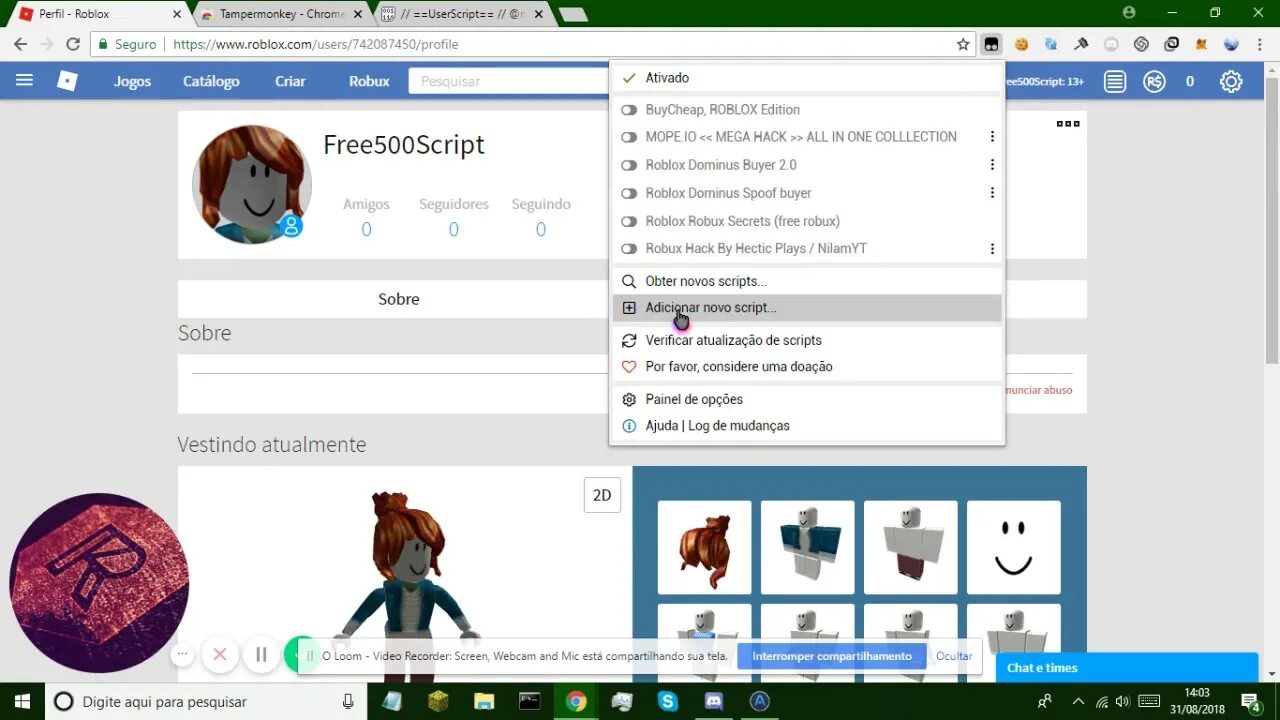Expand options for MOPE.IO script
Viewport: 1280px width, 720px height.
[x=992, y=137]
